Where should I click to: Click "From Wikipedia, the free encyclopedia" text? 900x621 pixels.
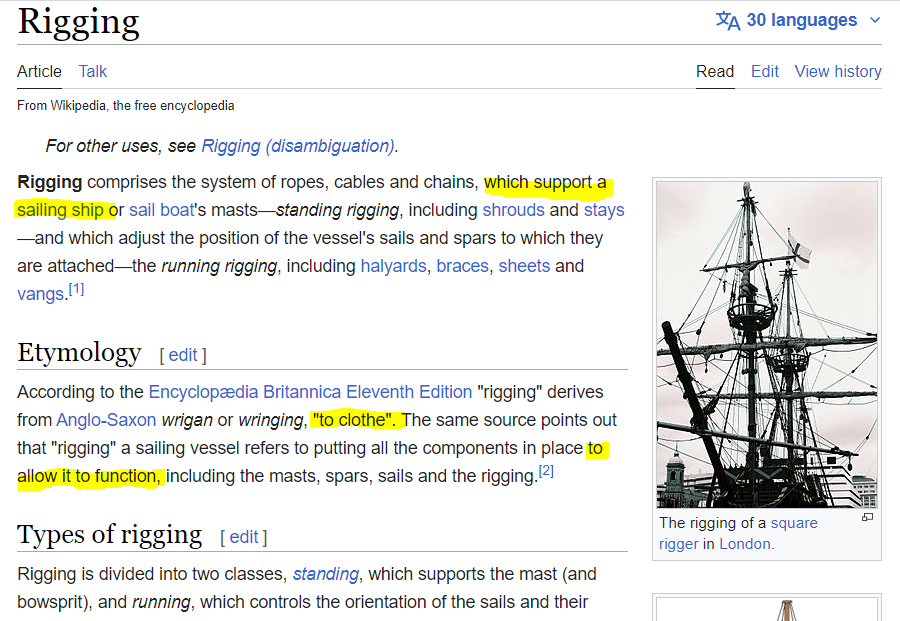point(126,106)
